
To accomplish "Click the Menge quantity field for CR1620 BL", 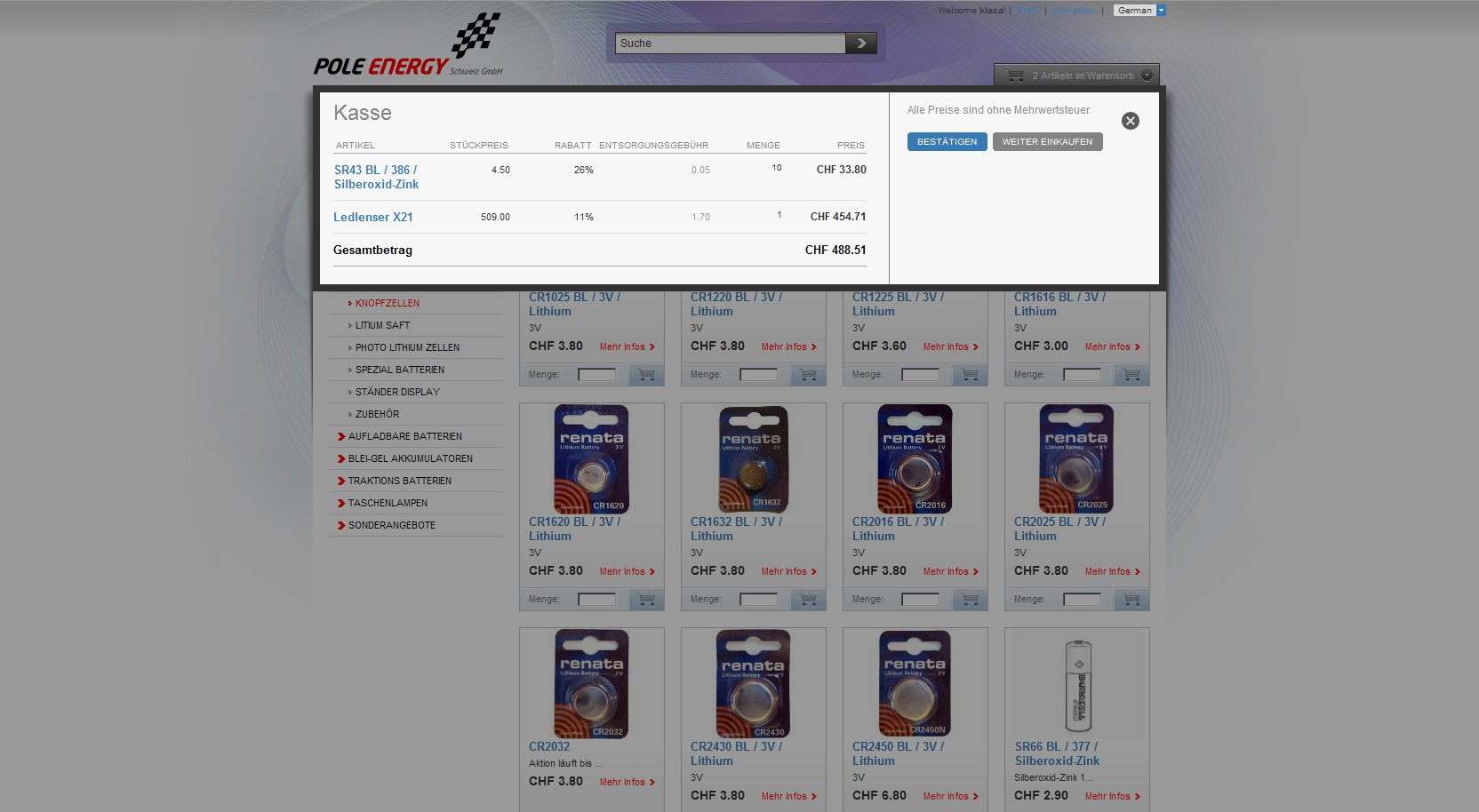I will [596, 600].
